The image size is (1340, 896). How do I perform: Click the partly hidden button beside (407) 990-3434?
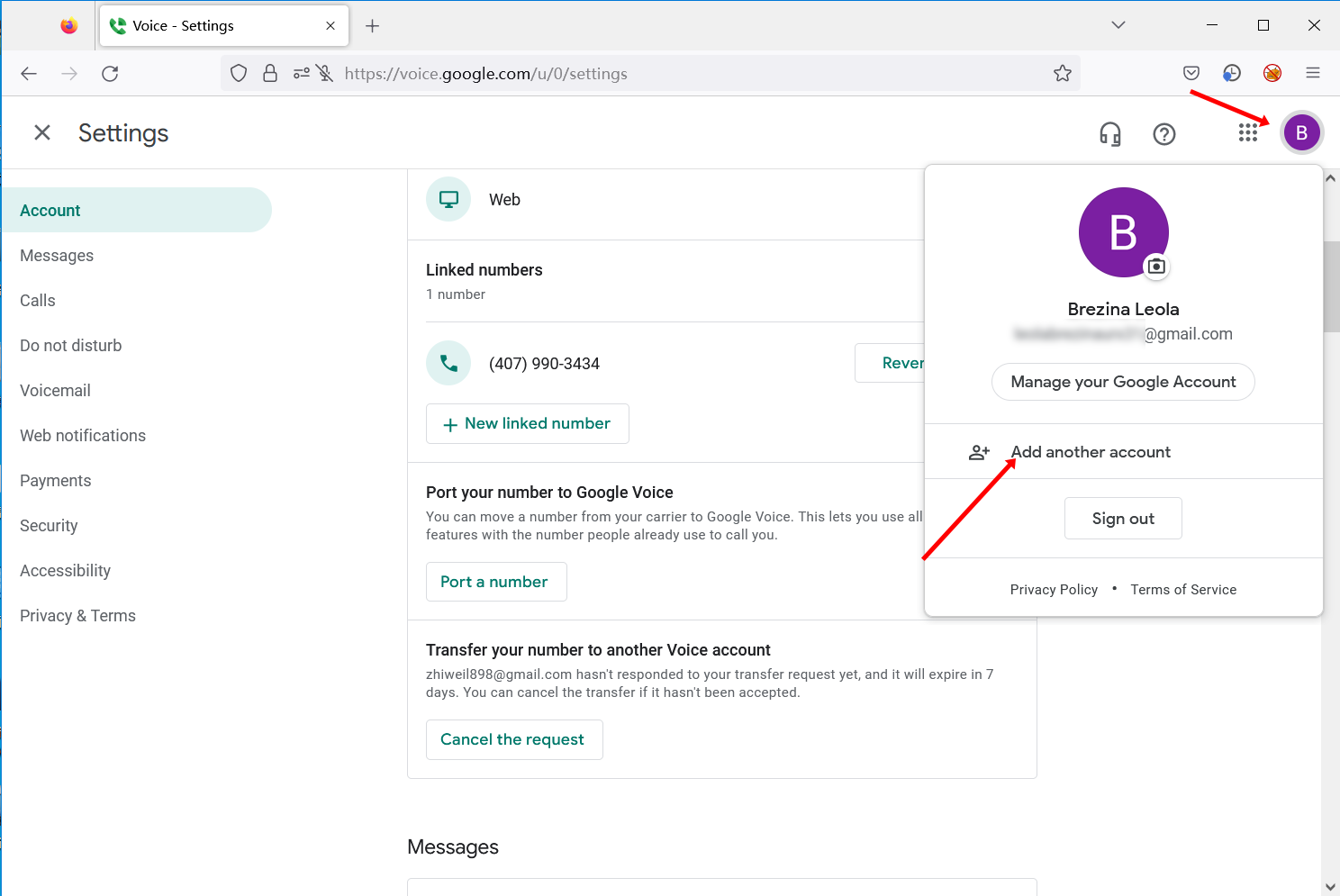(891, 363)
